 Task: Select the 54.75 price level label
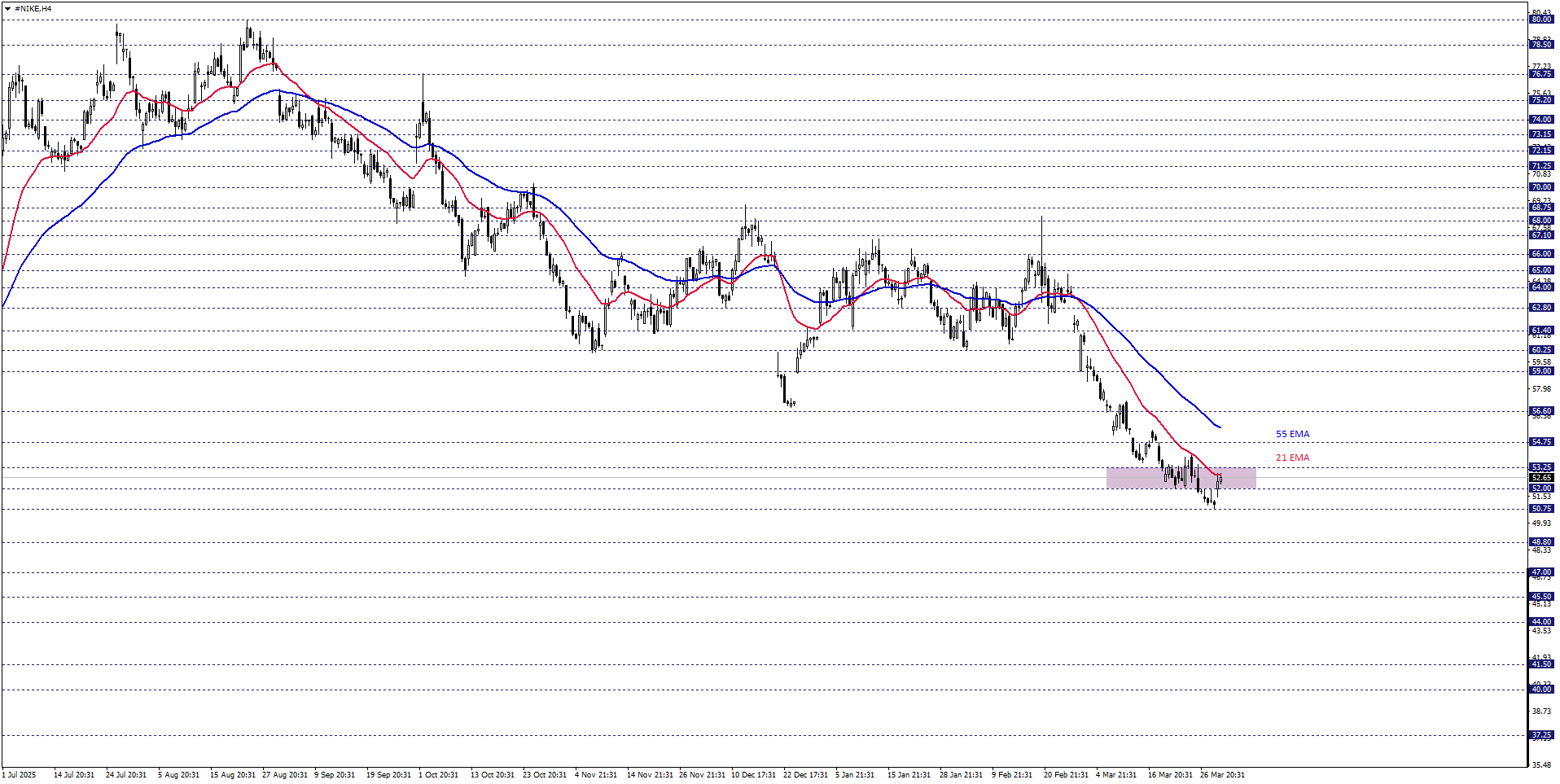point(1541,442)
